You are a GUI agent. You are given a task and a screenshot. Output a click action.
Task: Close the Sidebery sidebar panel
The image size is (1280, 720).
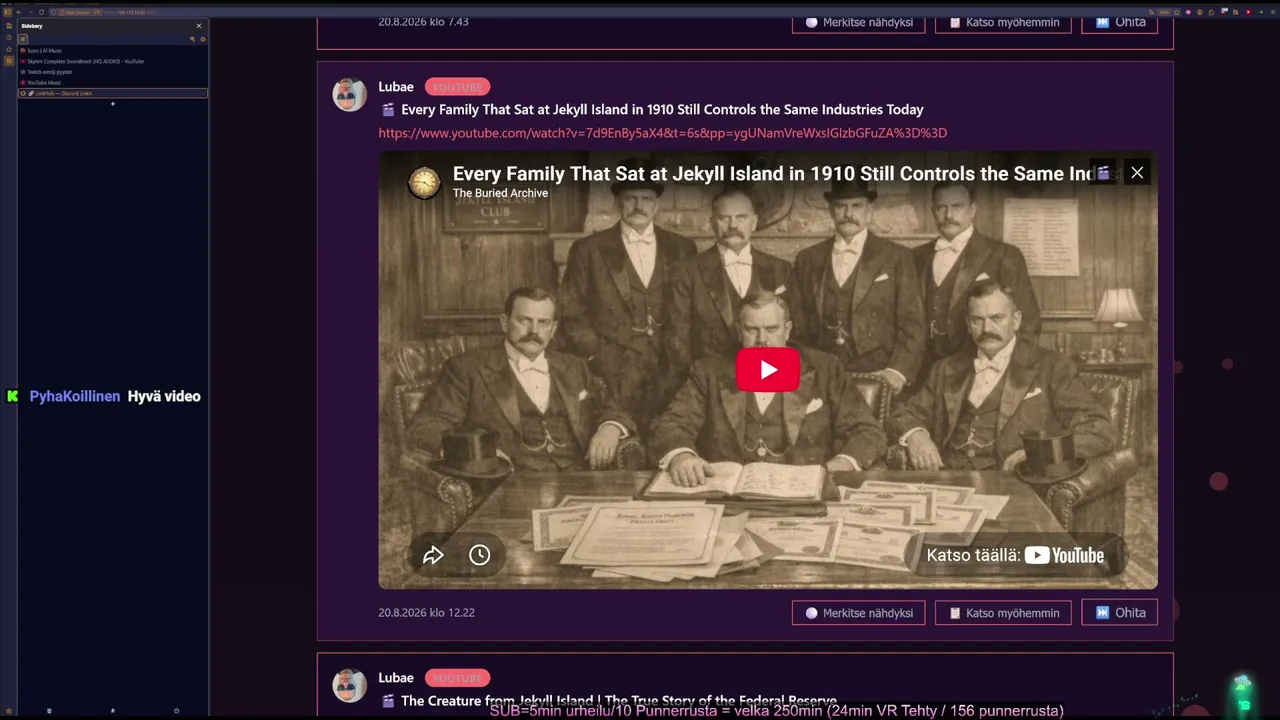click(x=199, y=26)
